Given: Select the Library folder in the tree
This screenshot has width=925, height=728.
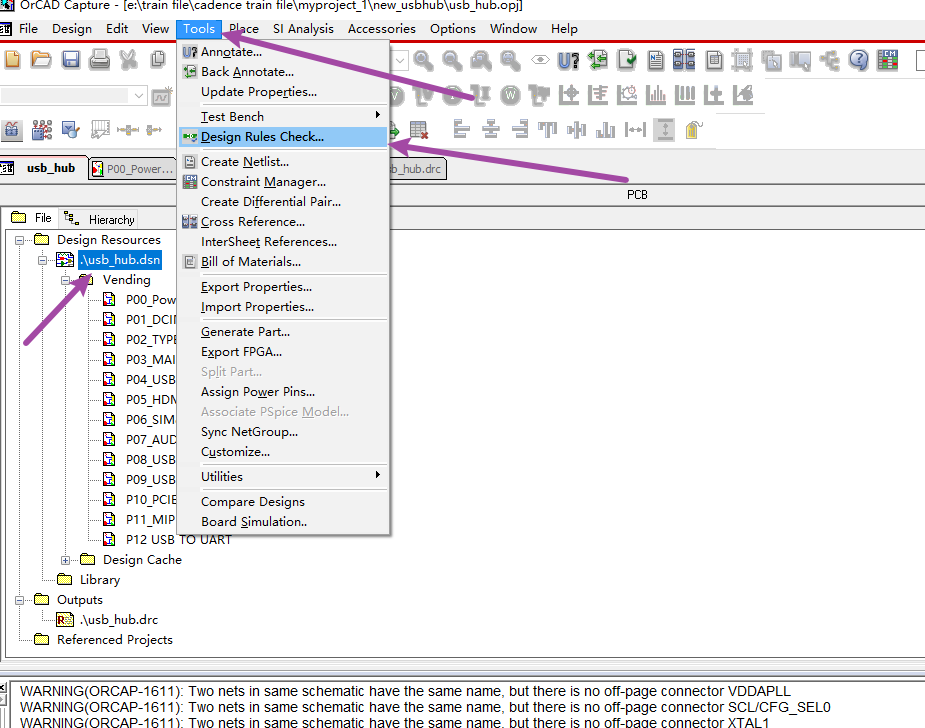Looking at the screenshot, I should pyautogui.click(x=100, y=580).
